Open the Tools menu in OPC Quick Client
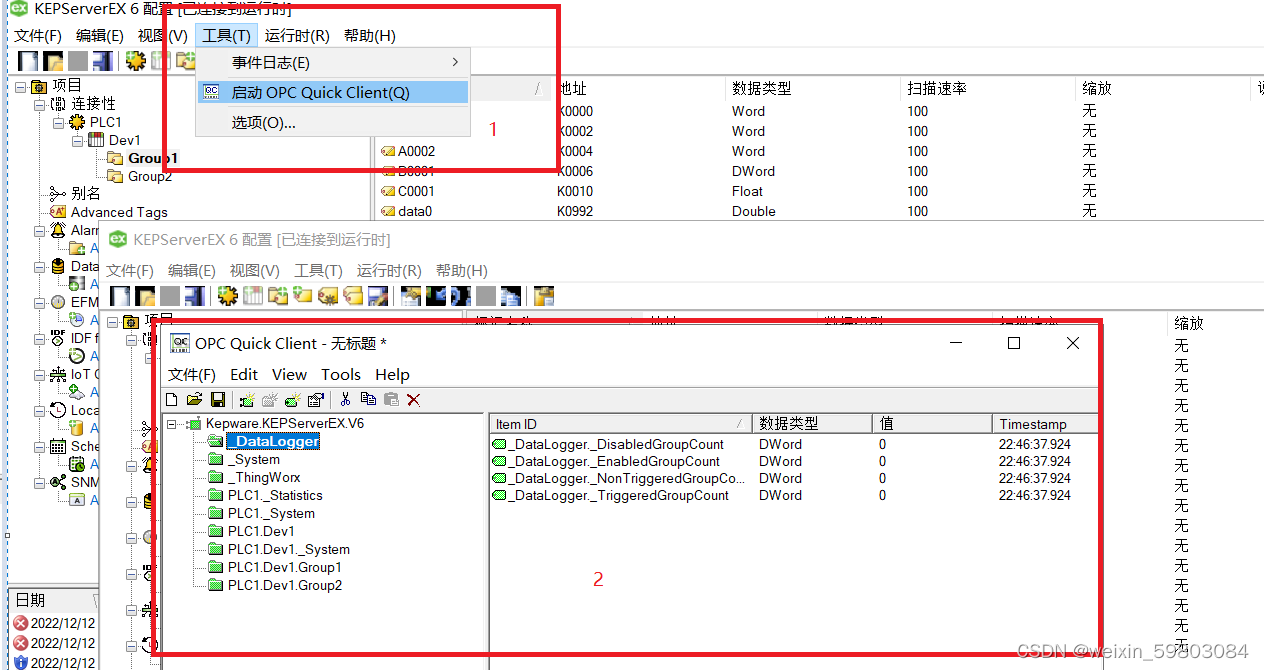Screen dimensions: 1264x670 [341, 374]
